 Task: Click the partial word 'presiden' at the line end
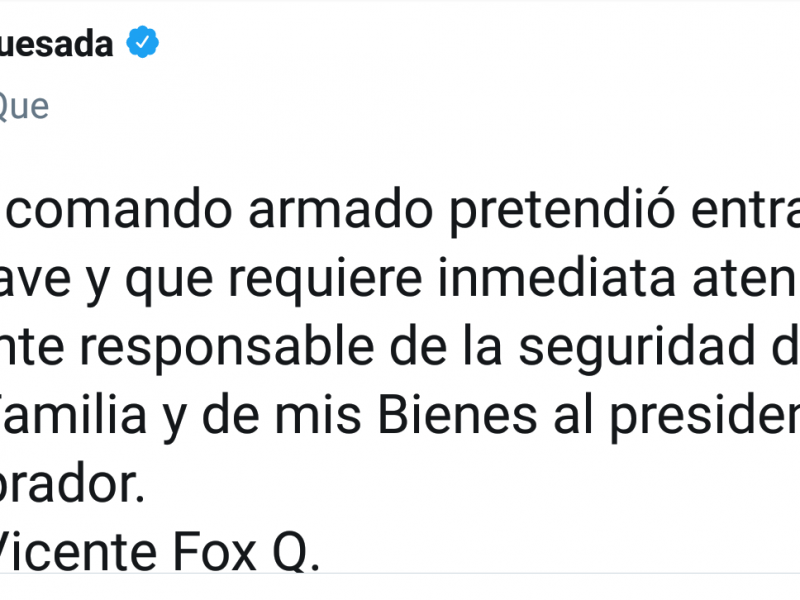[705, 417]
